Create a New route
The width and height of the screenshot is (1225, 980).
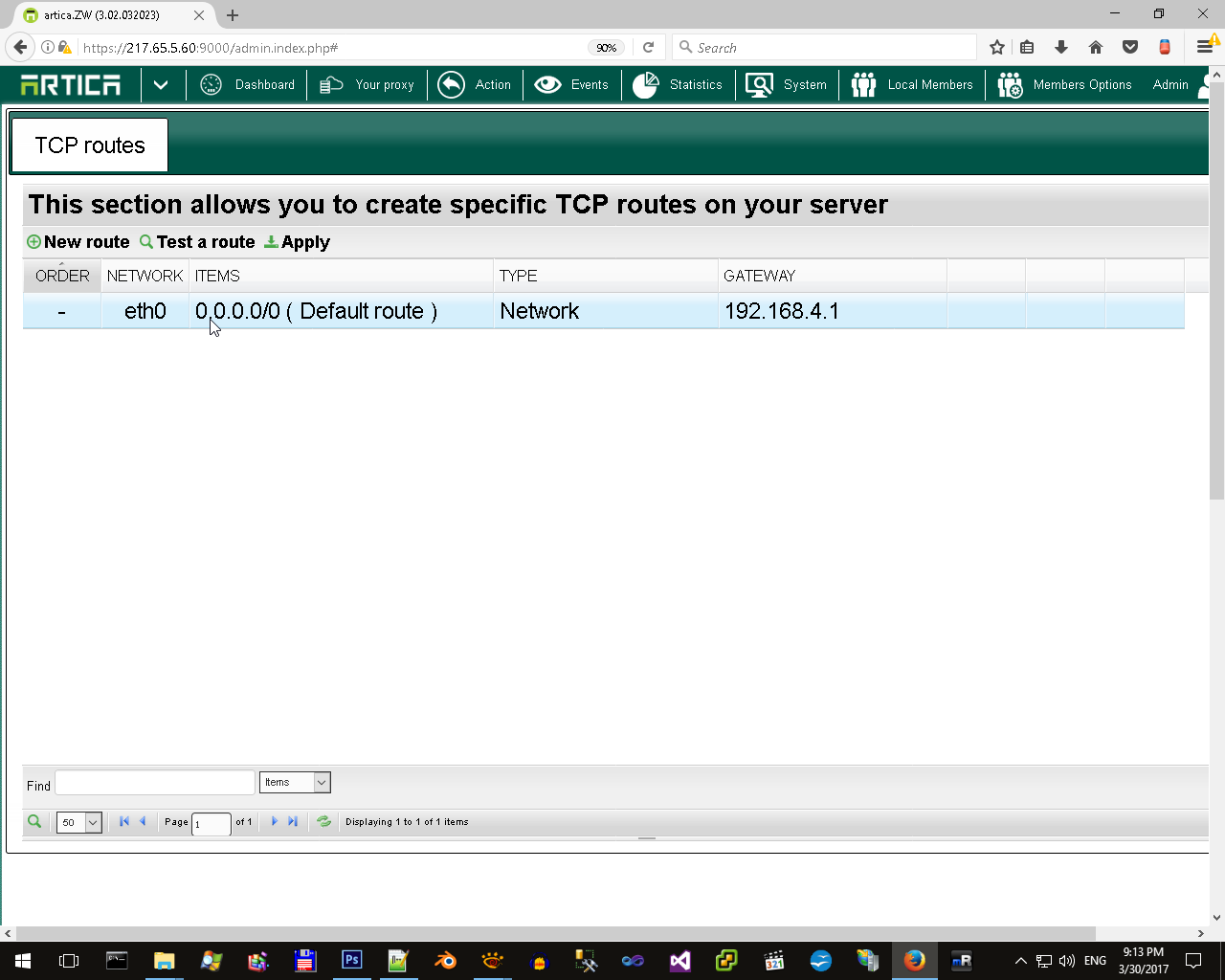pos(78,242)
